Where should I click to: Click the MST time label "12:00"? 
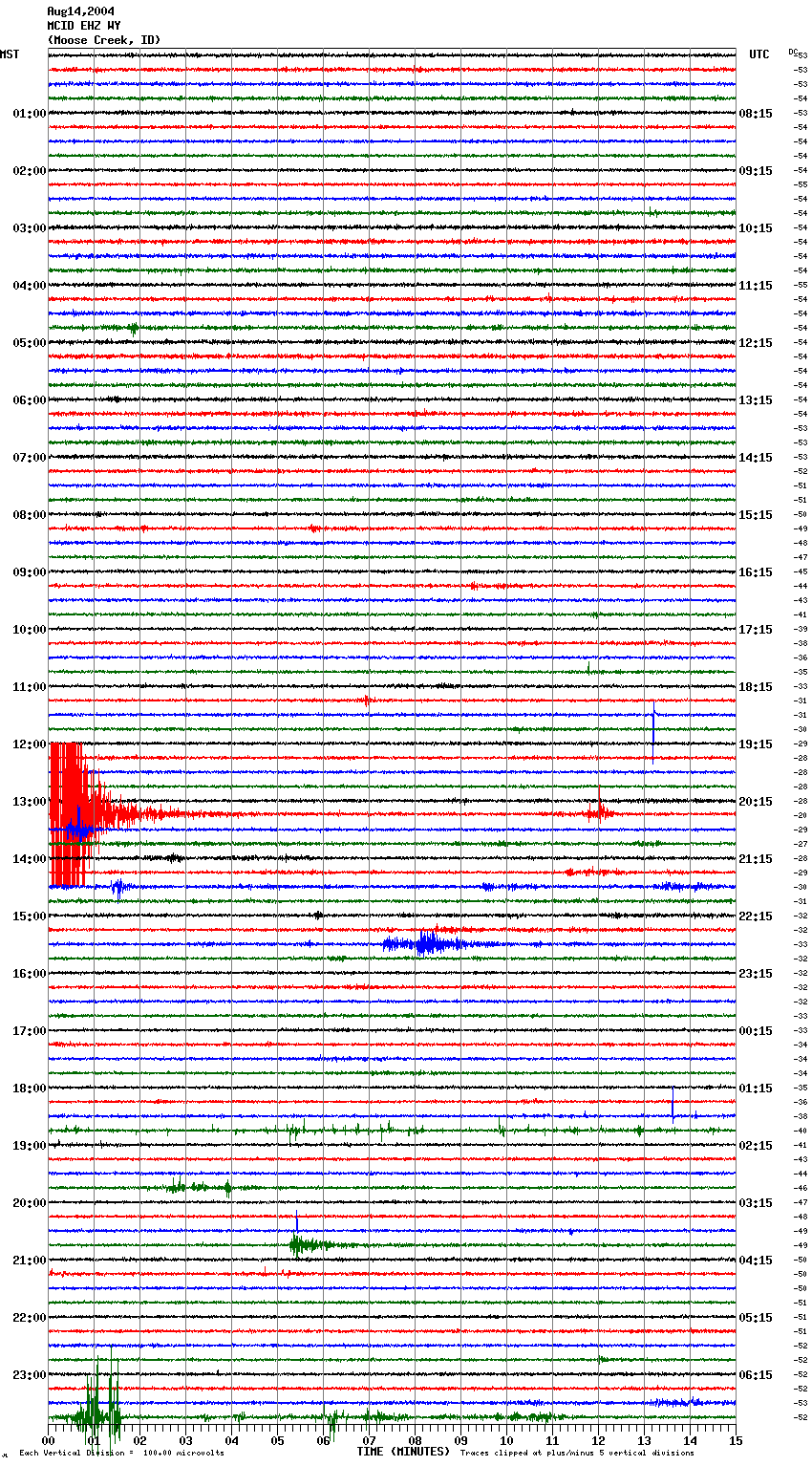point(30,744)
